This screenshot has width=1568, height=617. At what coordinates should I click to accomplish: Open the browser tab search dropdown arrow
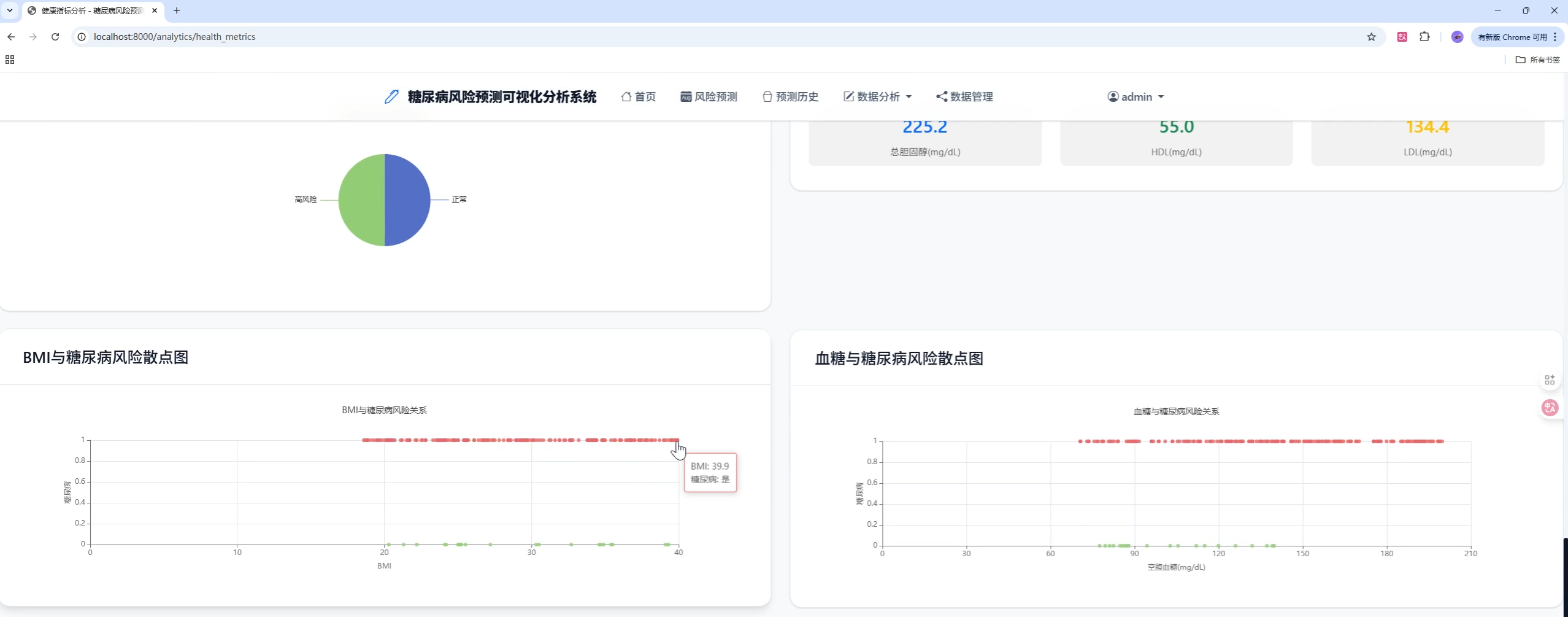tap(9, 10)
